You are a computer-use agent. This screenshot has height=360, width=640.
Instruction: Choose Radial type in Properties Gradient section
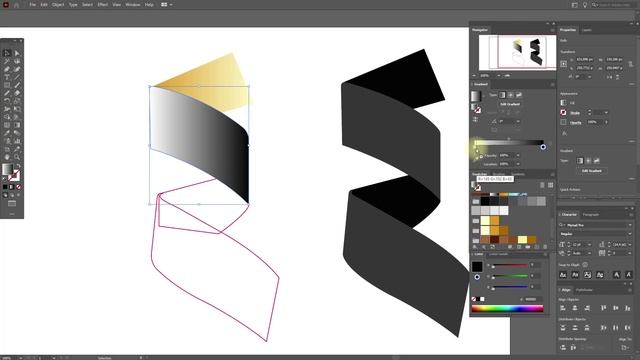(588, 161)
